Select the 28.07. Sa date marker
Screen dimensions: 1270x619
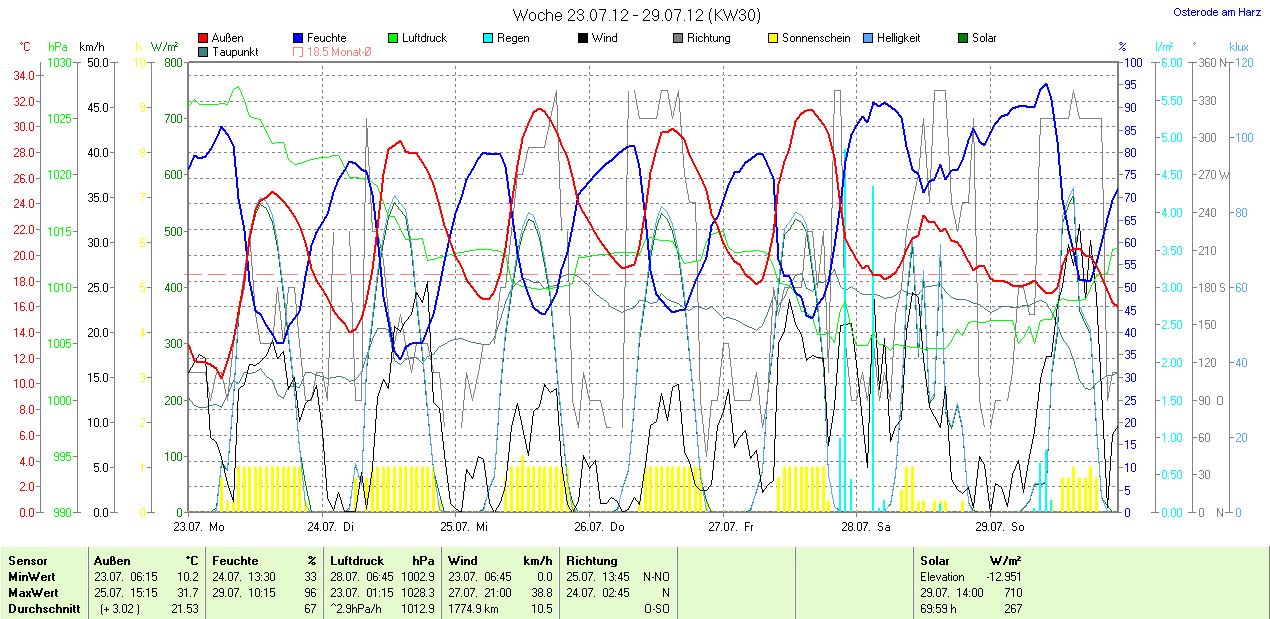point(866,526)
